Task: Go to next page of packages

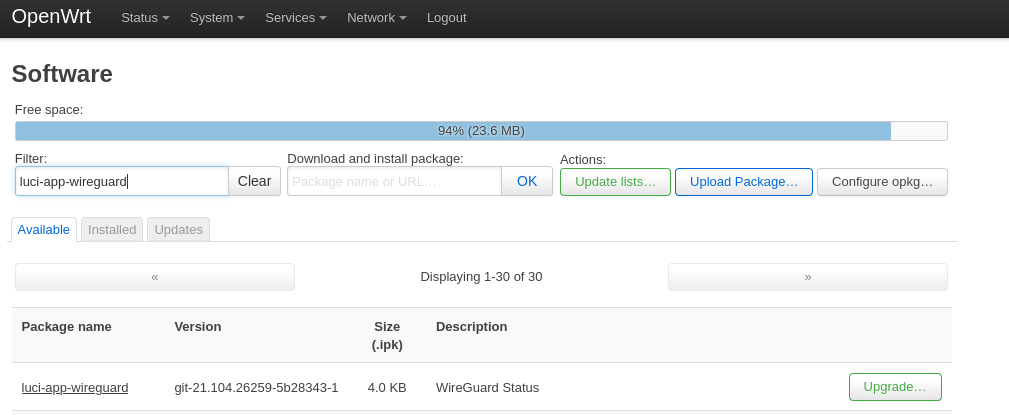Action: [808, 277]
